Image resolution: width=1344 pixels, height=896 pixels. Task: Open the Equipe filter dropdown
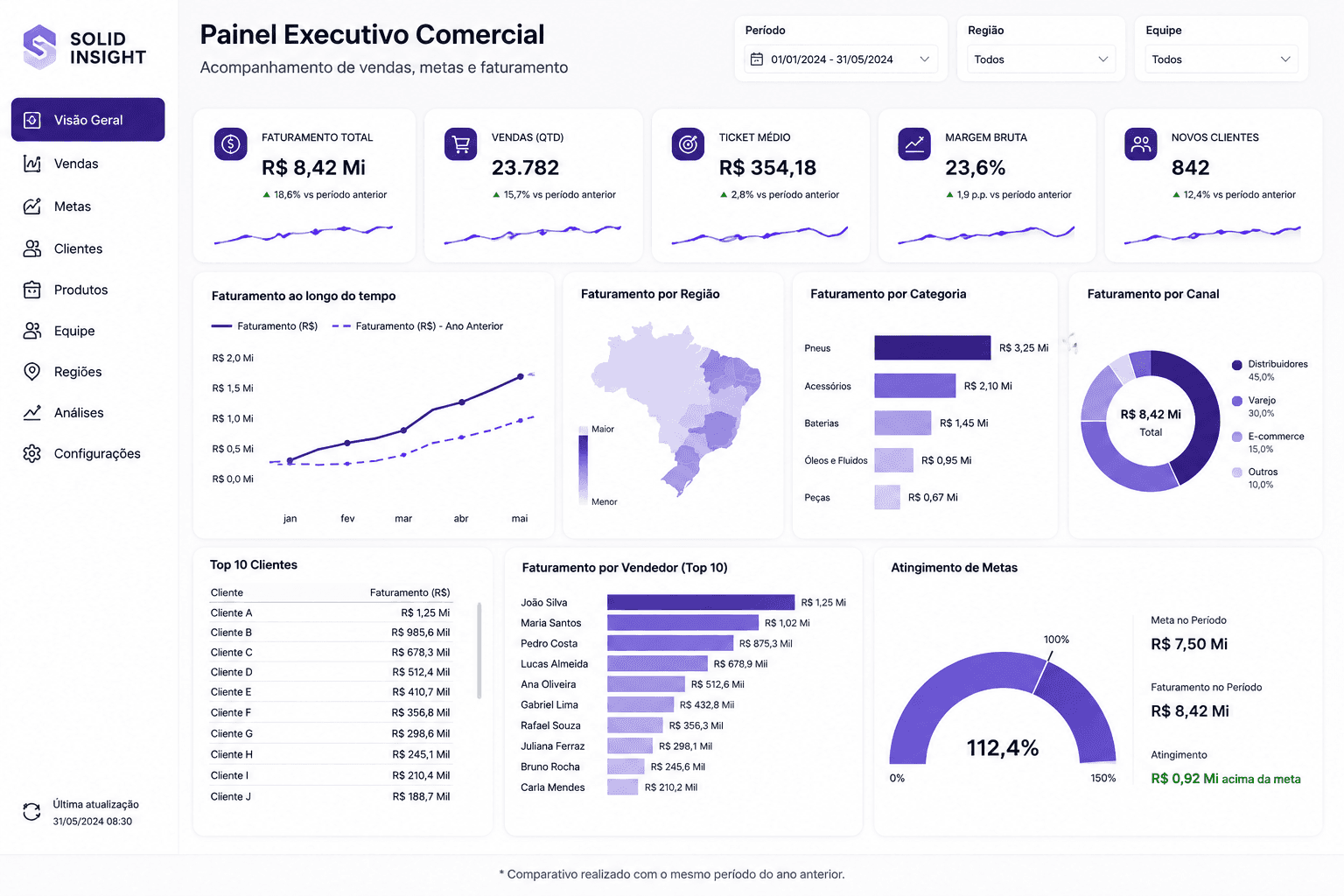1221,59
